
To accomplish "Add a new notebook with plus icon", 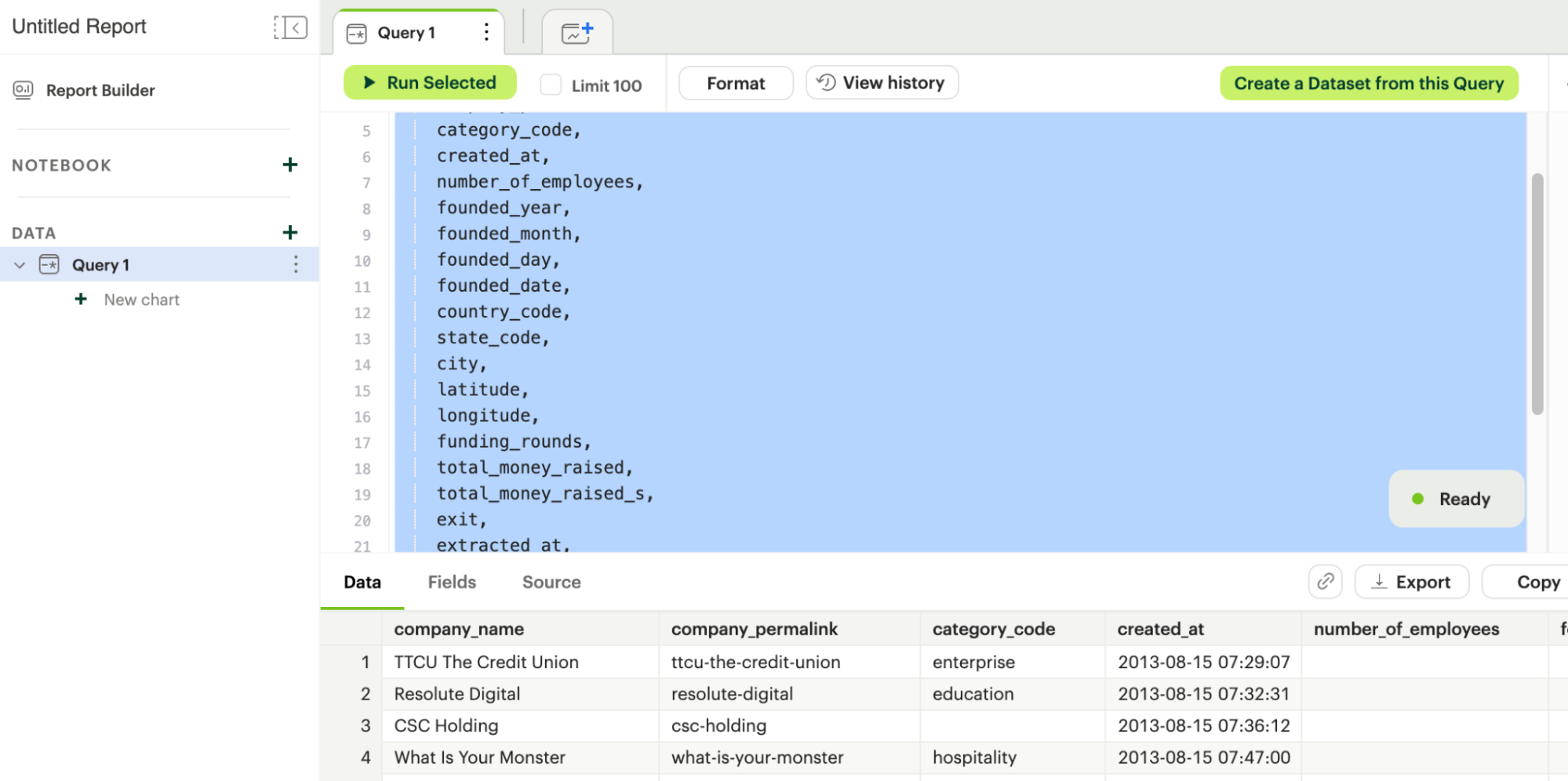I will tap(289, 165).
